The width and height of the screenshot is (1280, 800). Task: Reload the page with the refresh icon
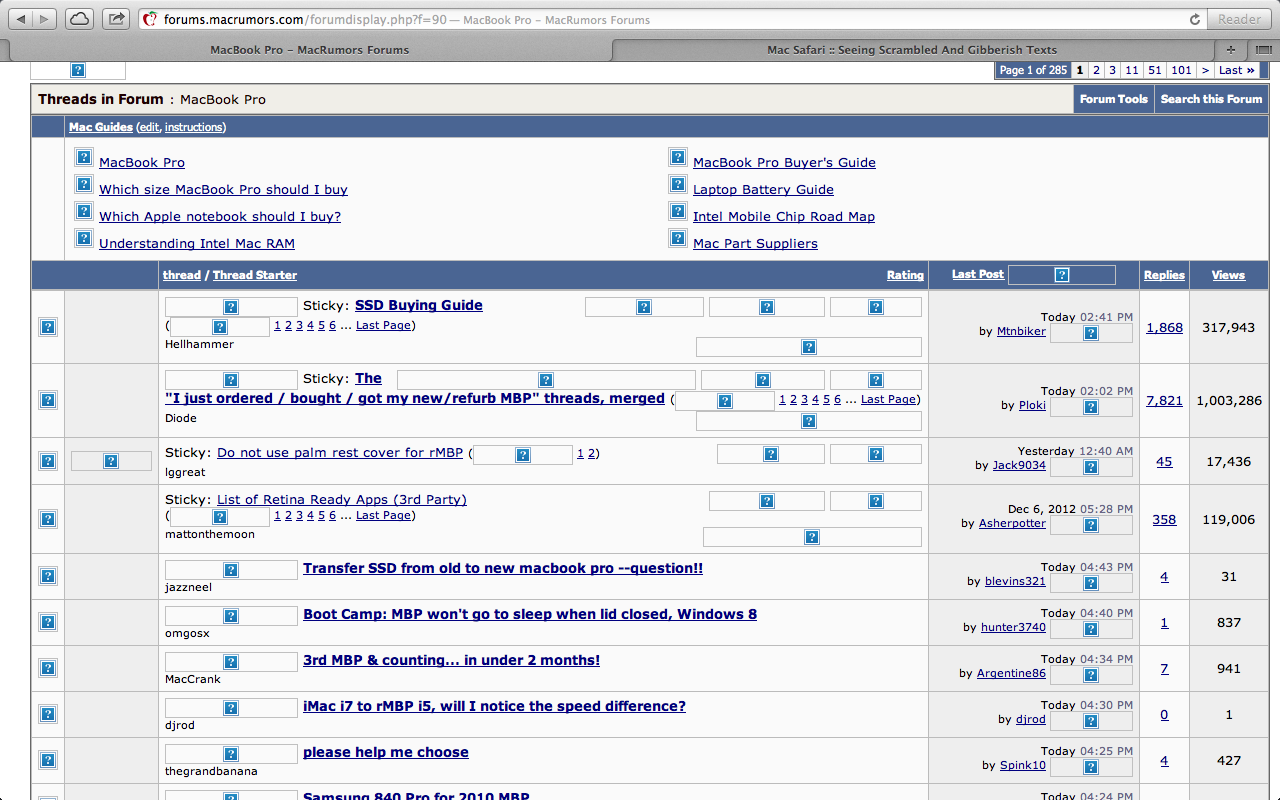(1194, 19)
